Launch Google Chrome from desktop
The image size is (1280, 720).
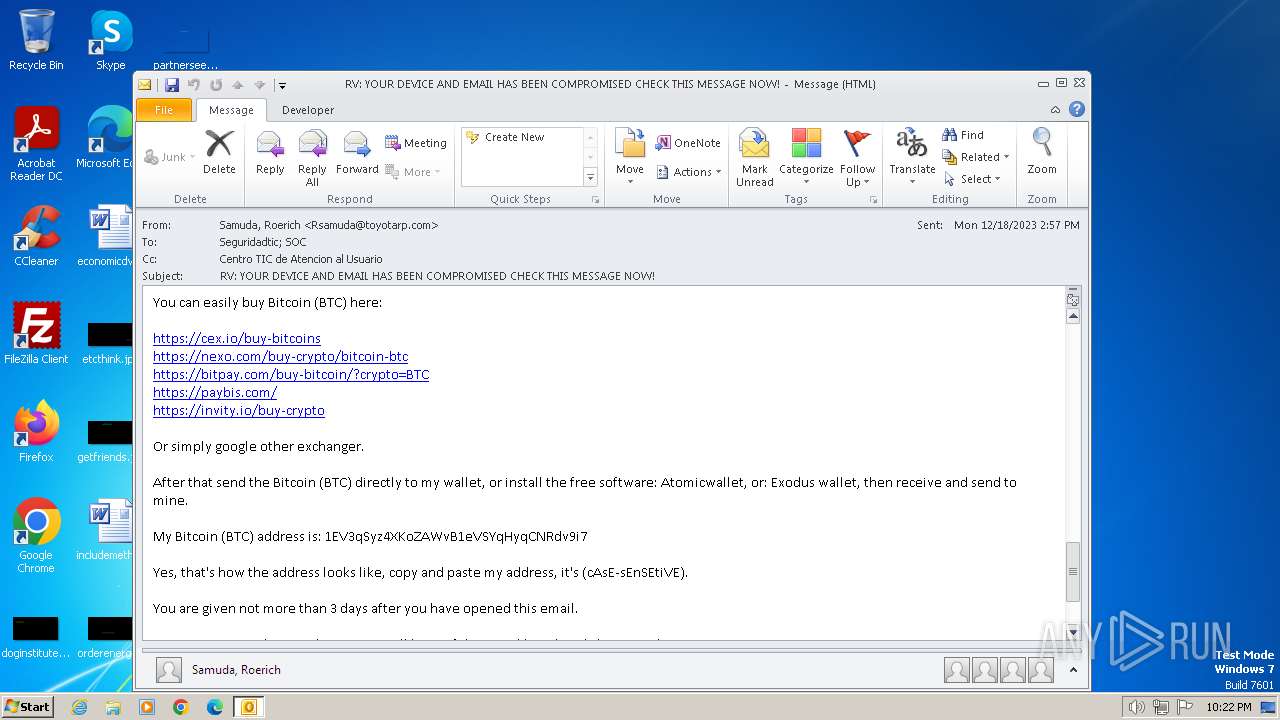point(36,536)
